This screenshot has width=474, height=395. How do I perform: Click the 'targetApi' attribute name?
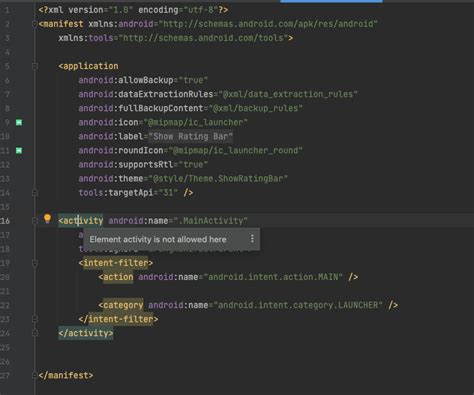pos(131,193)
